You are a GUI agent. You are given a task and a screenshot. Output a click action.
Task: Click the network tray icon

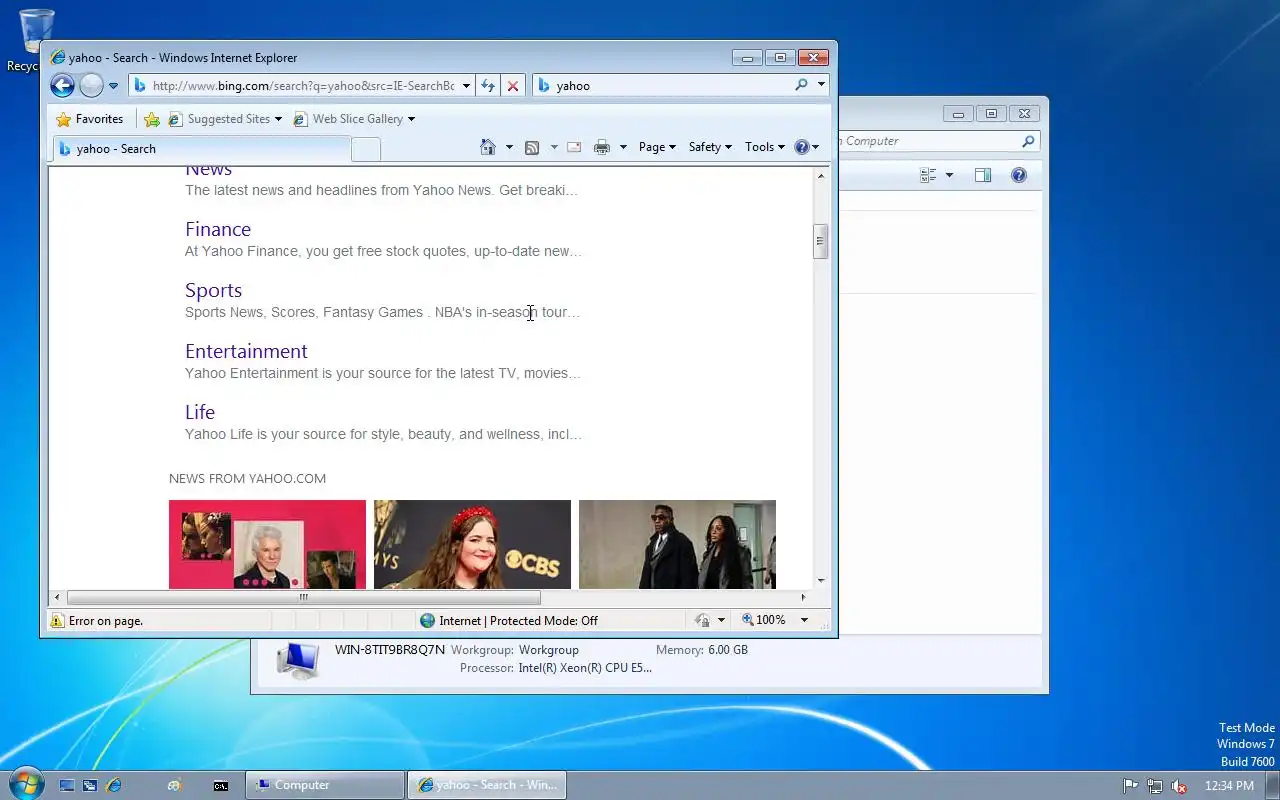coord(1154,786)
